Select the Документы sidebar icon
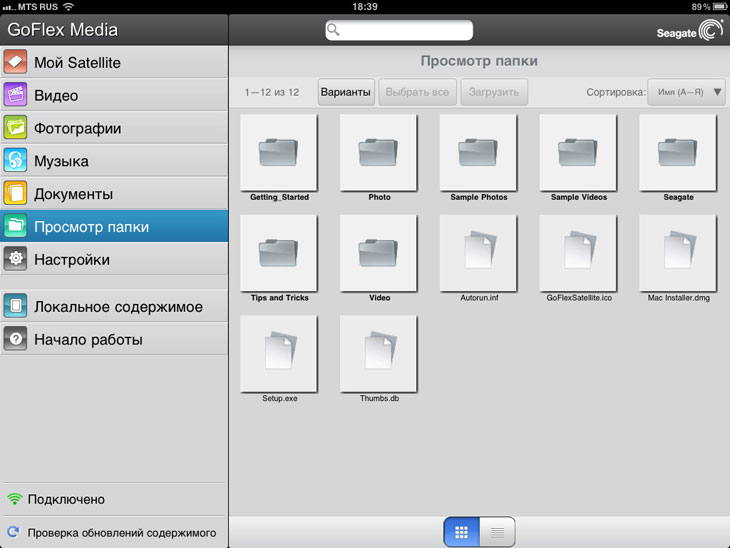The width and height of the screenshot is (730, 548). click(15, 194)
